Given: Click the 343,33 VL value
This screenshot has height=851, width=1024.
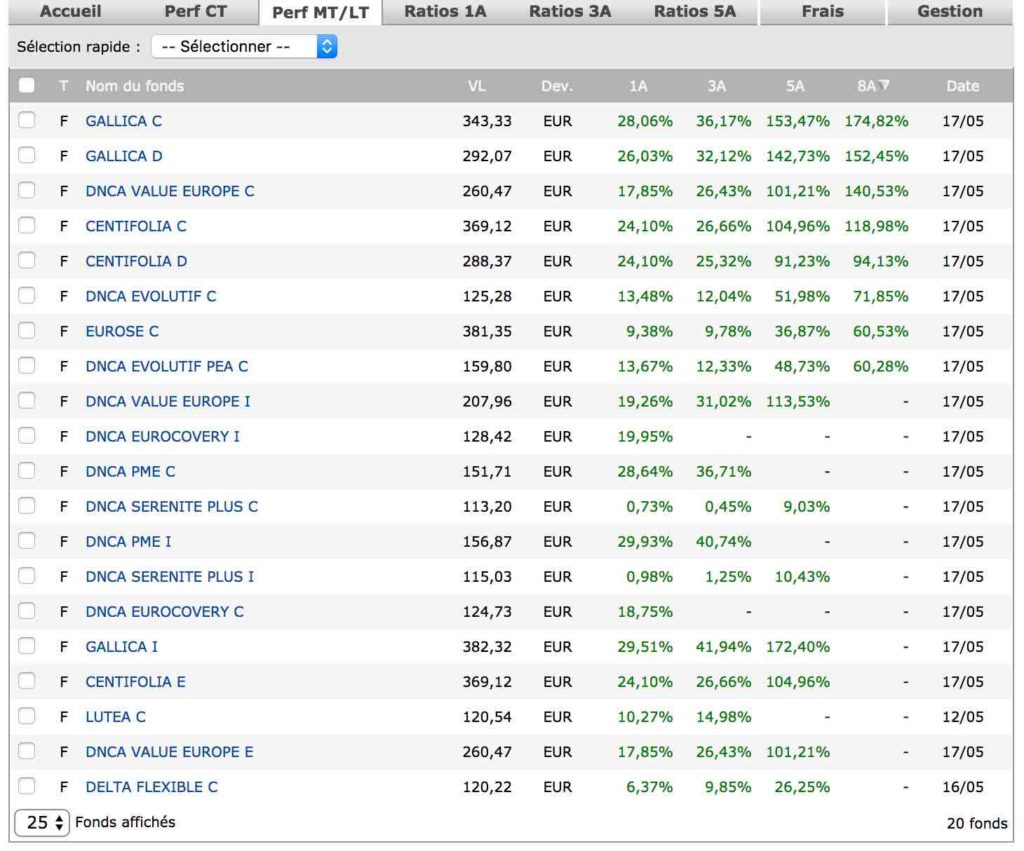Looking at the screenshot, I should coord(487,121).
